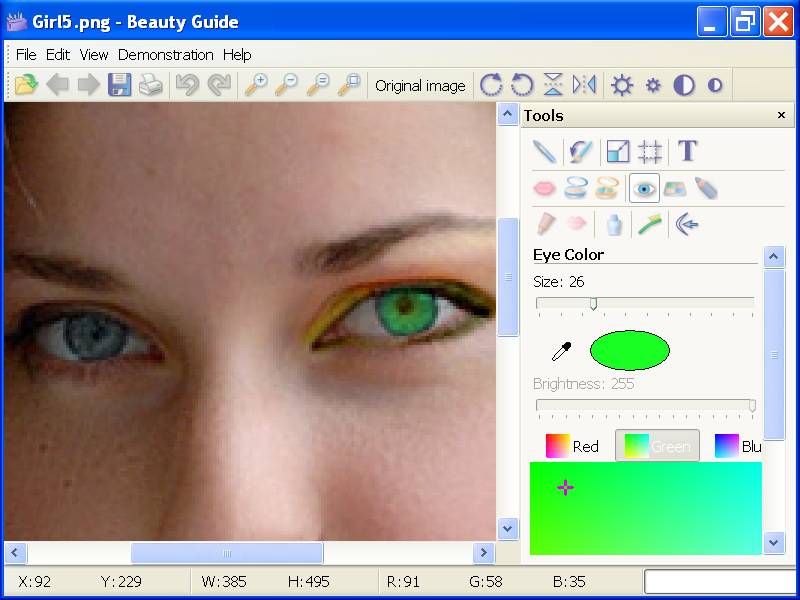Image resolution: width=800 pixels, height=600 pixels.
Task: Switch to Blue color palette tab
Action: coord(738,446)
